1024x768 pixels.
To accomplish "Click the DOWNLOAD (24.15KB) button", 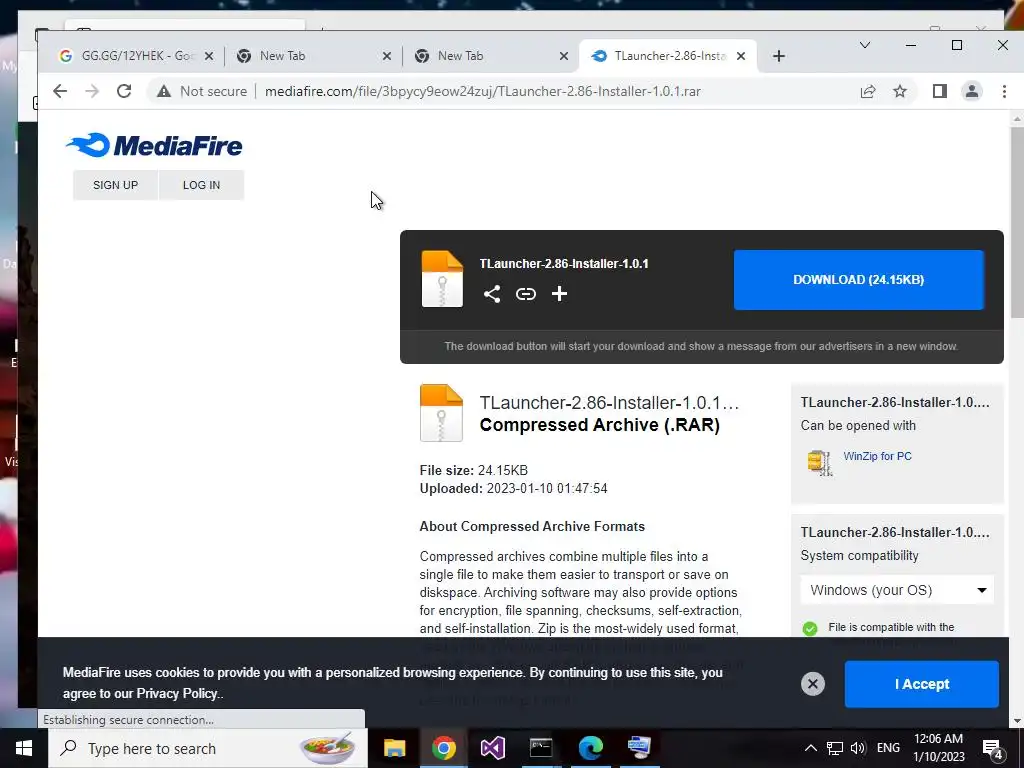I will coord(859,280).
